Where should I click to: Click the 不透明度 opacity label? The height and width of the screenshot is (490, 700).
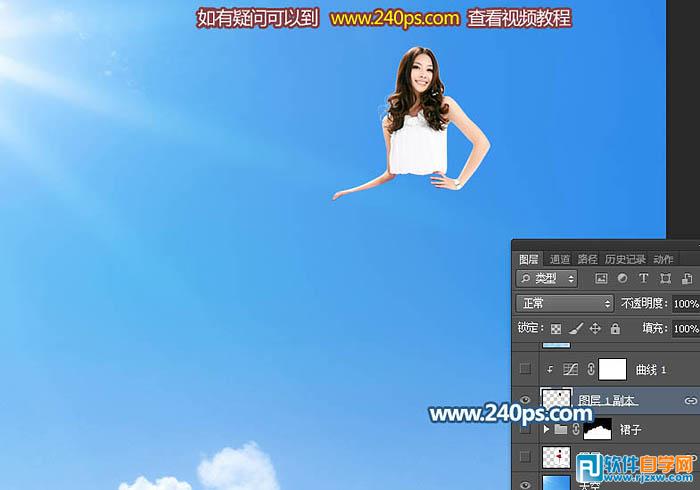point(644,303)
